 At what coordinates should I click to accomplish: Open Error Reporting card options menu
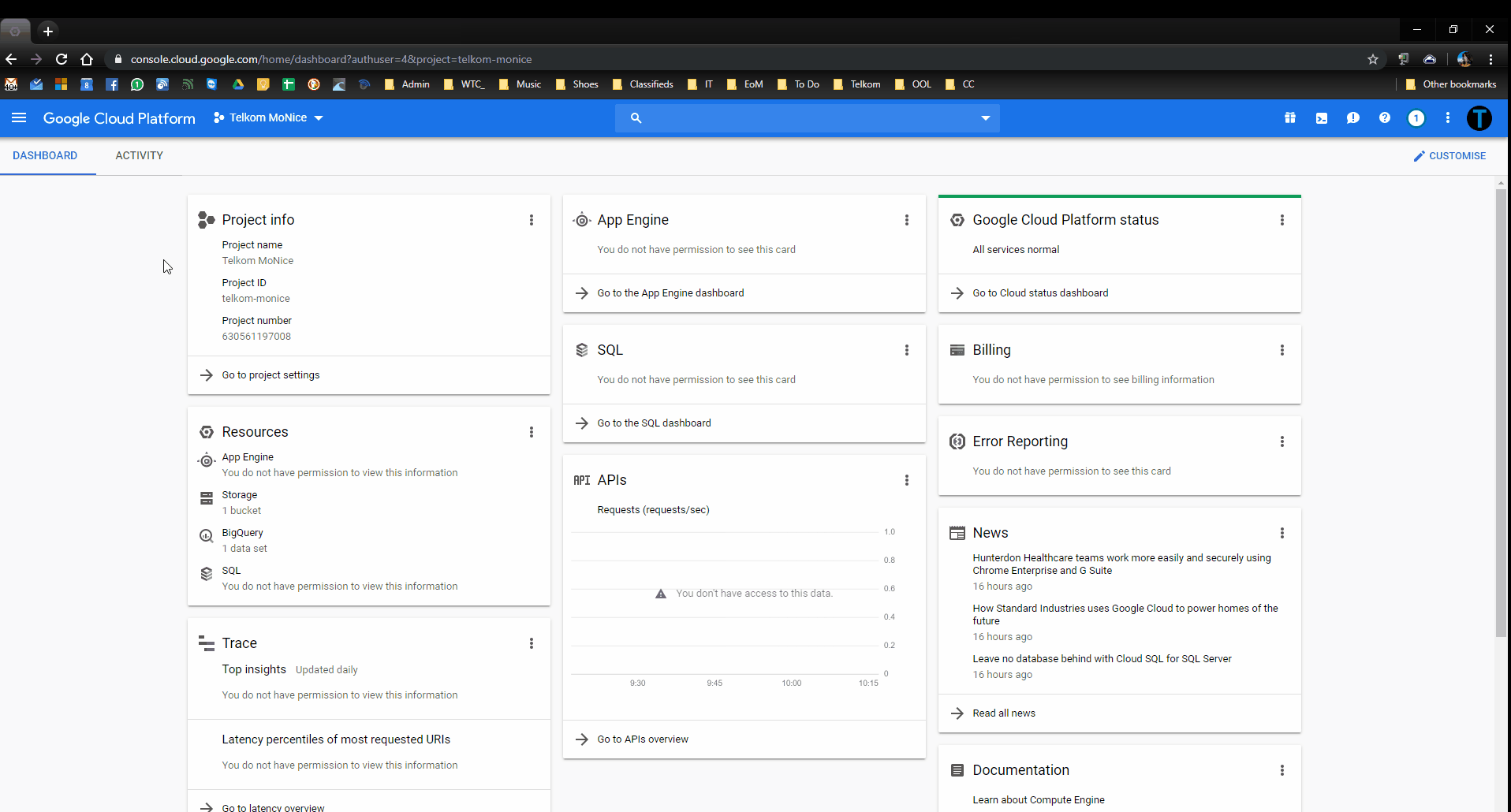tap(1282, 441)
